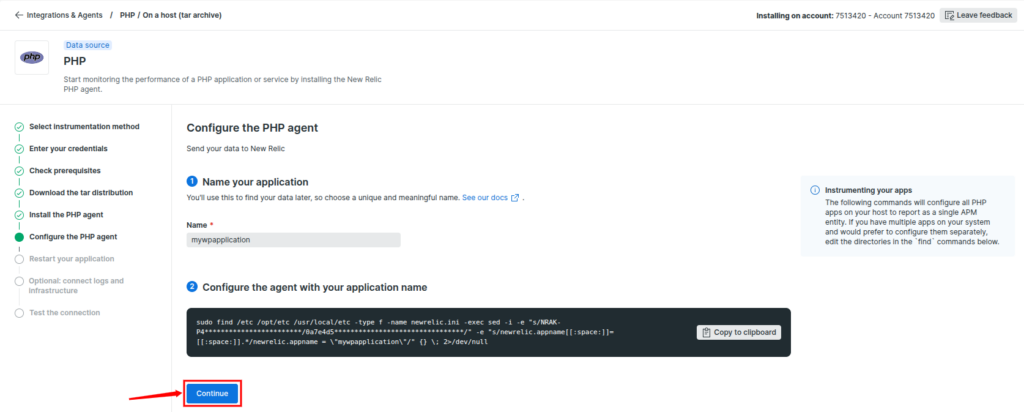
Task: Click empty circle beside Test the connection
Action: (x=19, y=313)
